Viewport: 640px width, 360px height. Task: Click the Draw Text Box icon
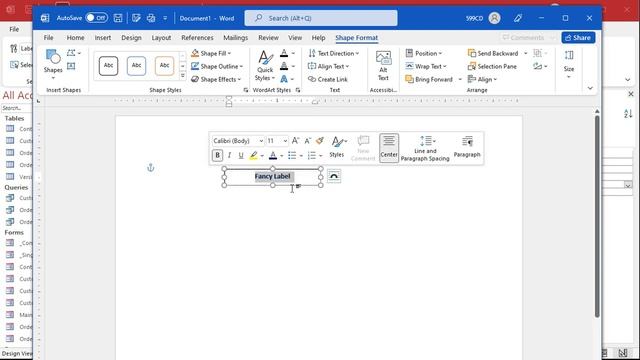(x=71, y=66)
